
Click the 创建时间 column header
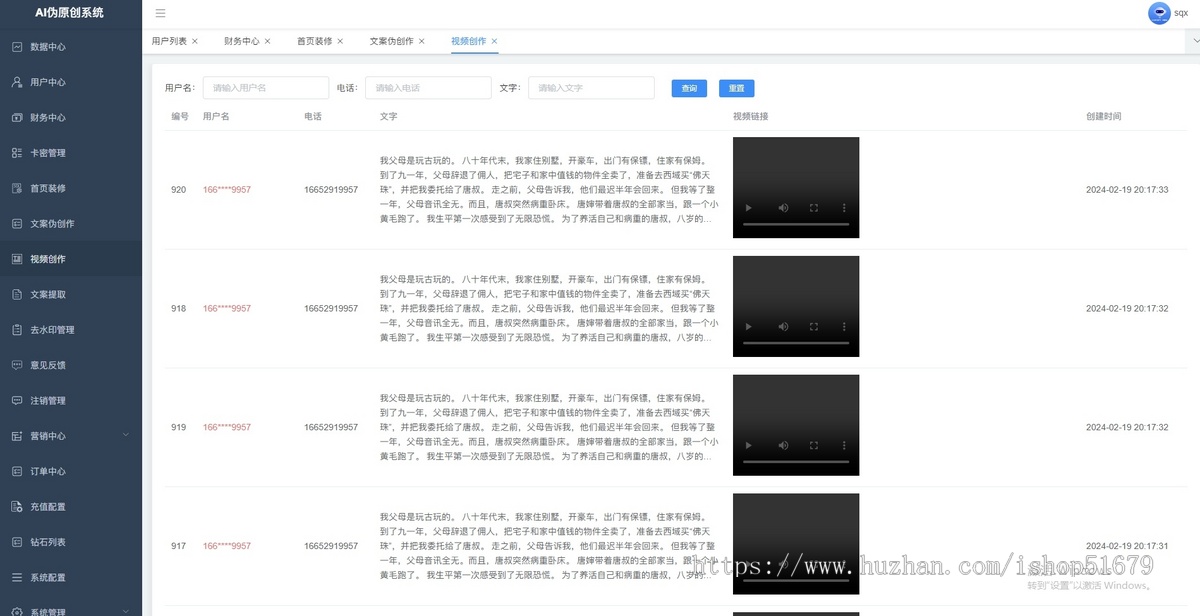pos(1103,117)
